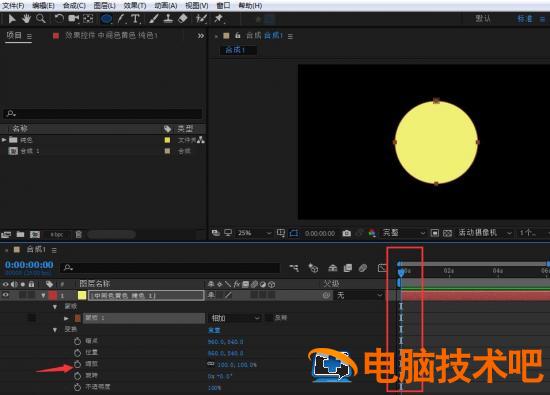Select the Puppet Pin tool

219,19
